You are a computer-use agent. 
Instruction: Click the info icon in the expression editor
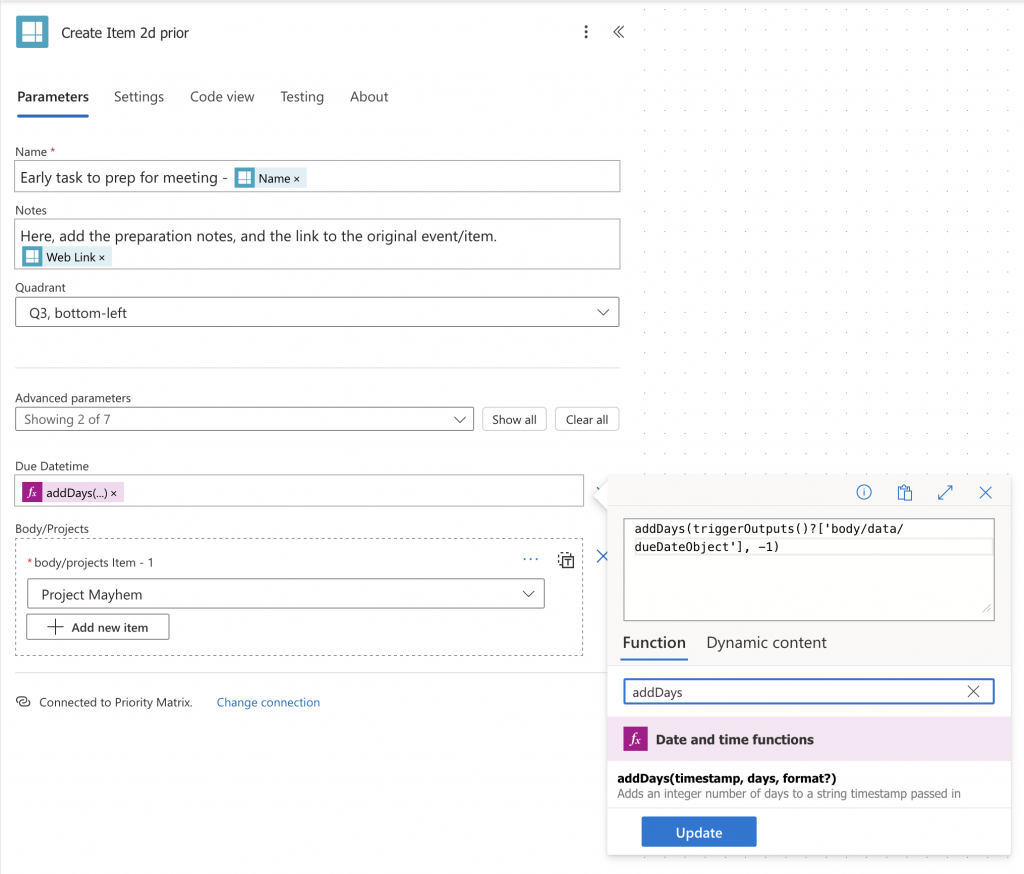point(863,492)
